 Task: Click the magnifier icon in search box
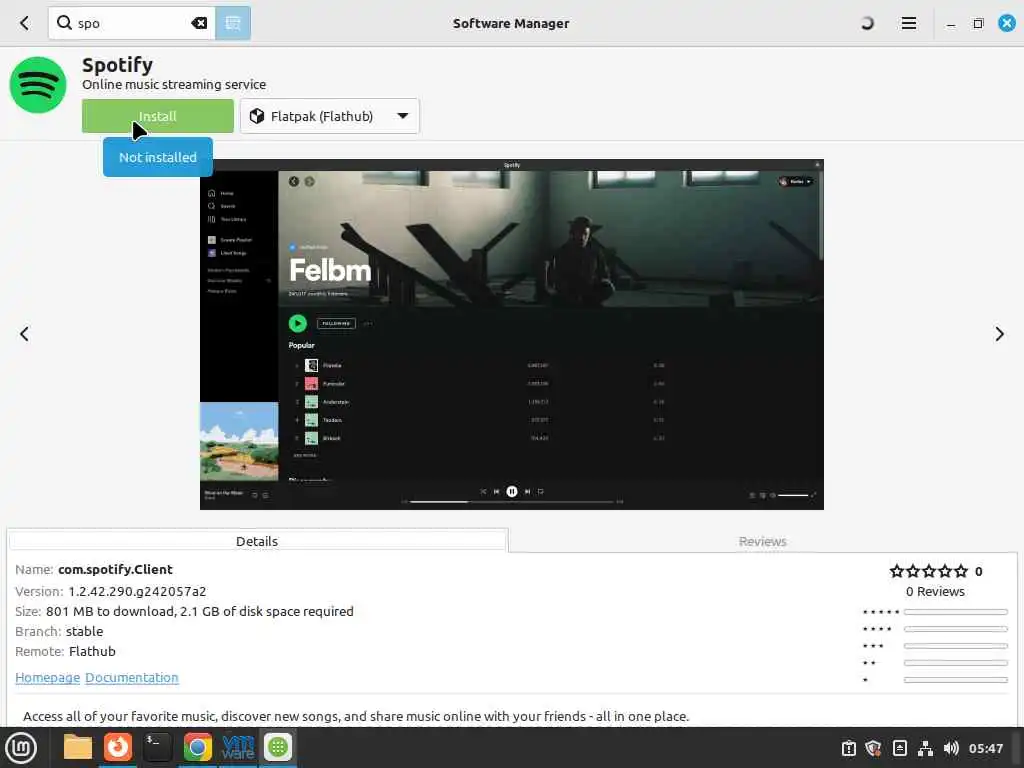click(64, 23)
